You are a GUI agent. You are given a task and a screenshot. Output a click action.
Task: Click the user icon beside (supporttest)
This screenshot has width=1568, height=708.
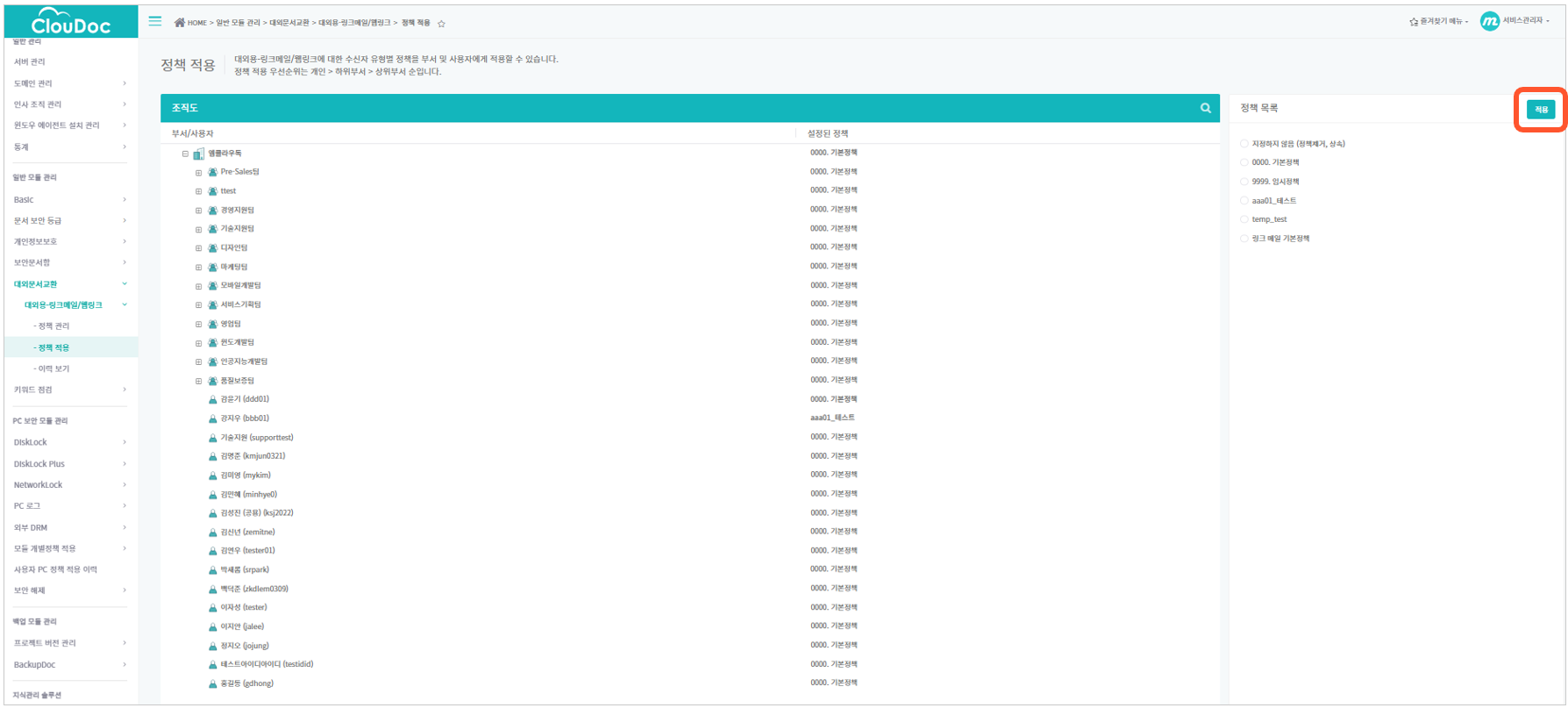pyautogui.click(x=212, y=438)
